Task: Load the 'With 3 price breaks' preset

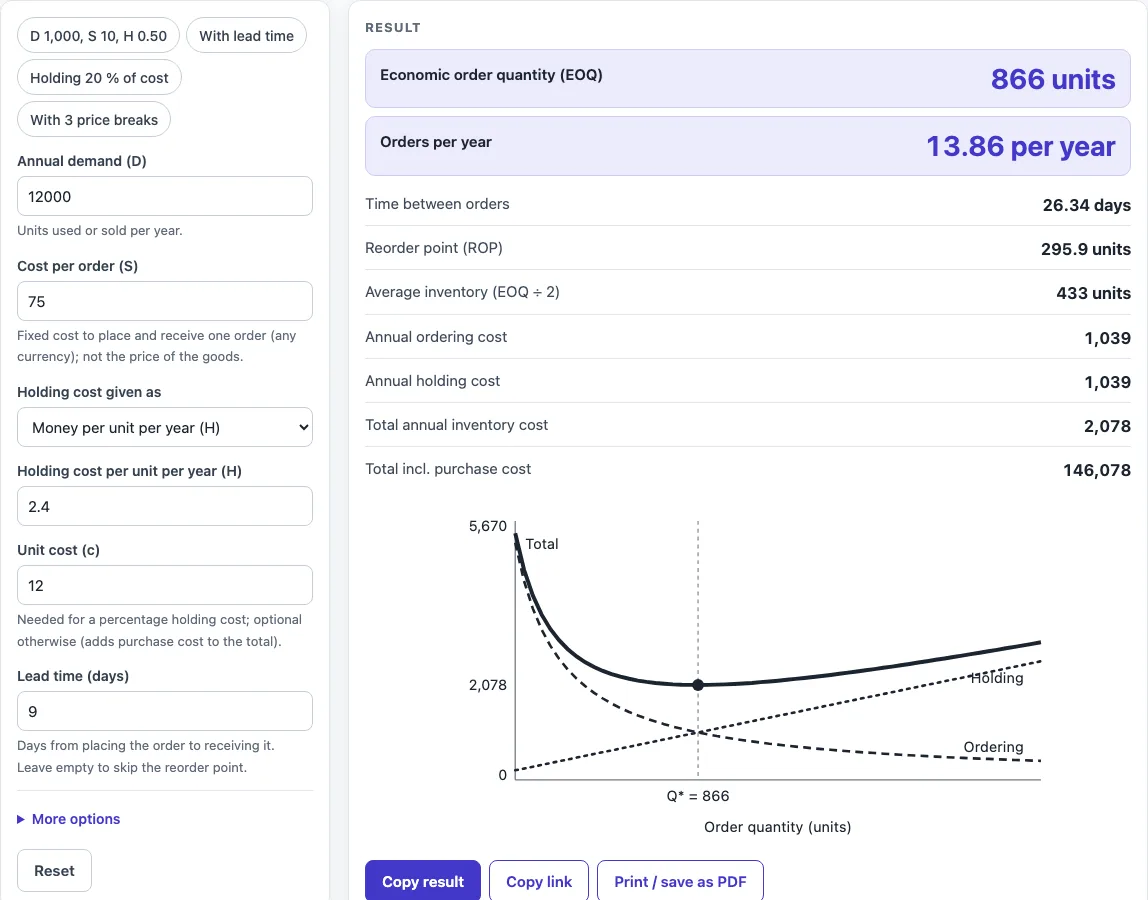Action: (x=94, y=119)
